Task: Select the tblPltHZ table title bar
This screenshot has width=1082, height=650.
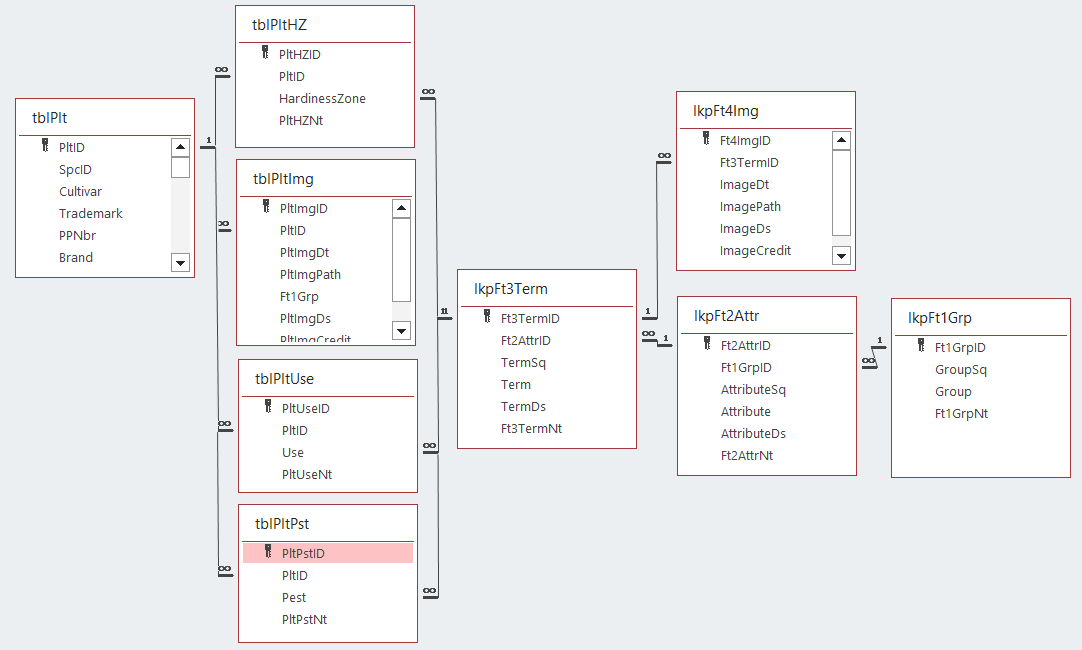Action: coord(324,25)
